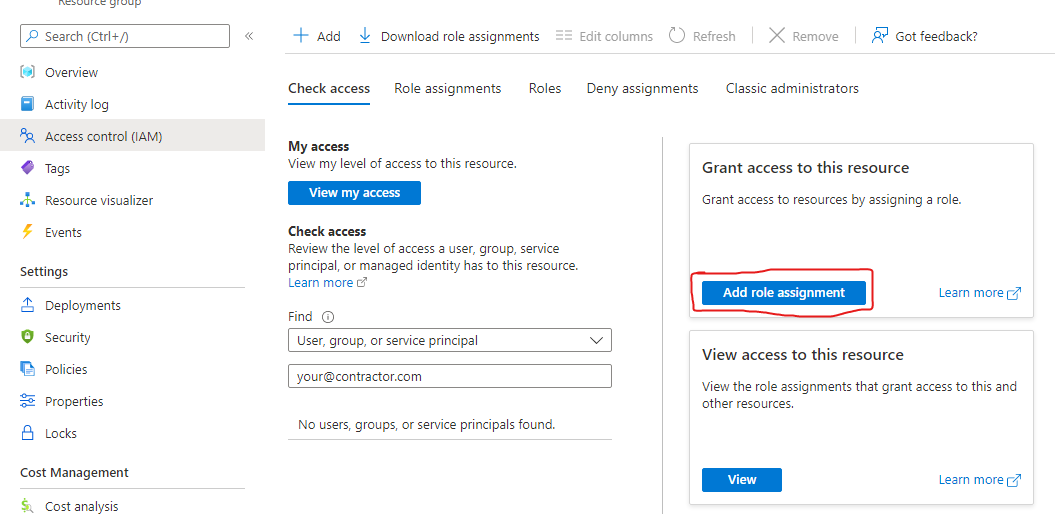Click the Download role assignments icon
The height and width of the screenshot is (514, 1061).
coord(365,36)
